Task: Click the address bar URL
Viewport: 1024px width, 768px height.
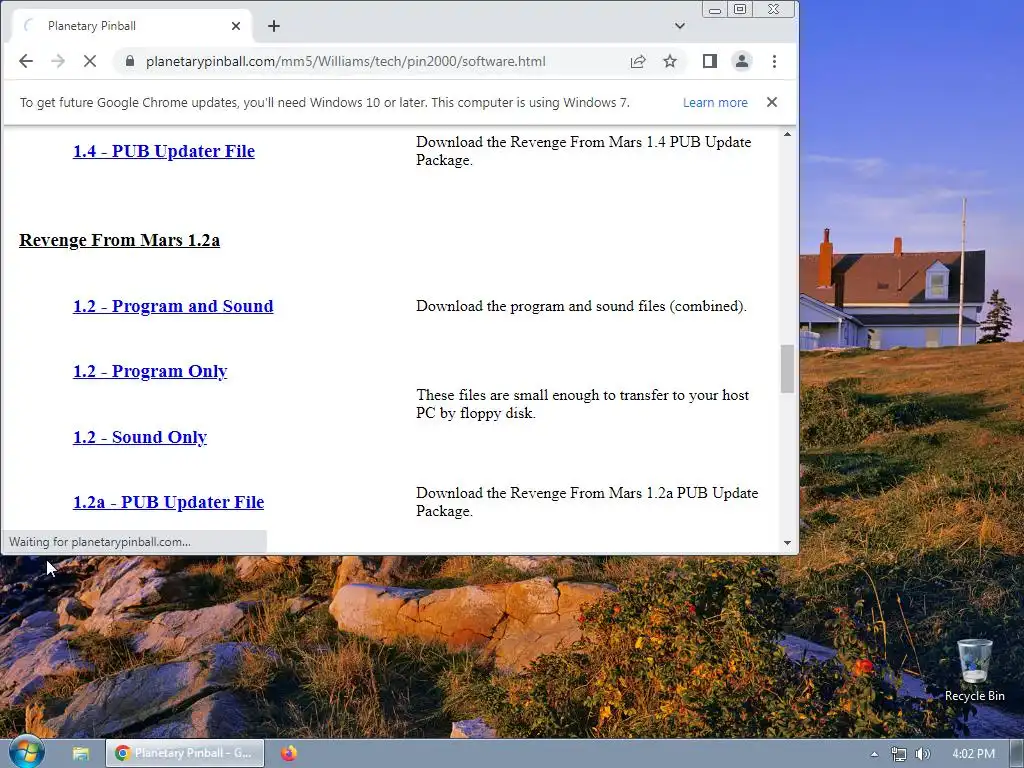Action: click(345, 61)
